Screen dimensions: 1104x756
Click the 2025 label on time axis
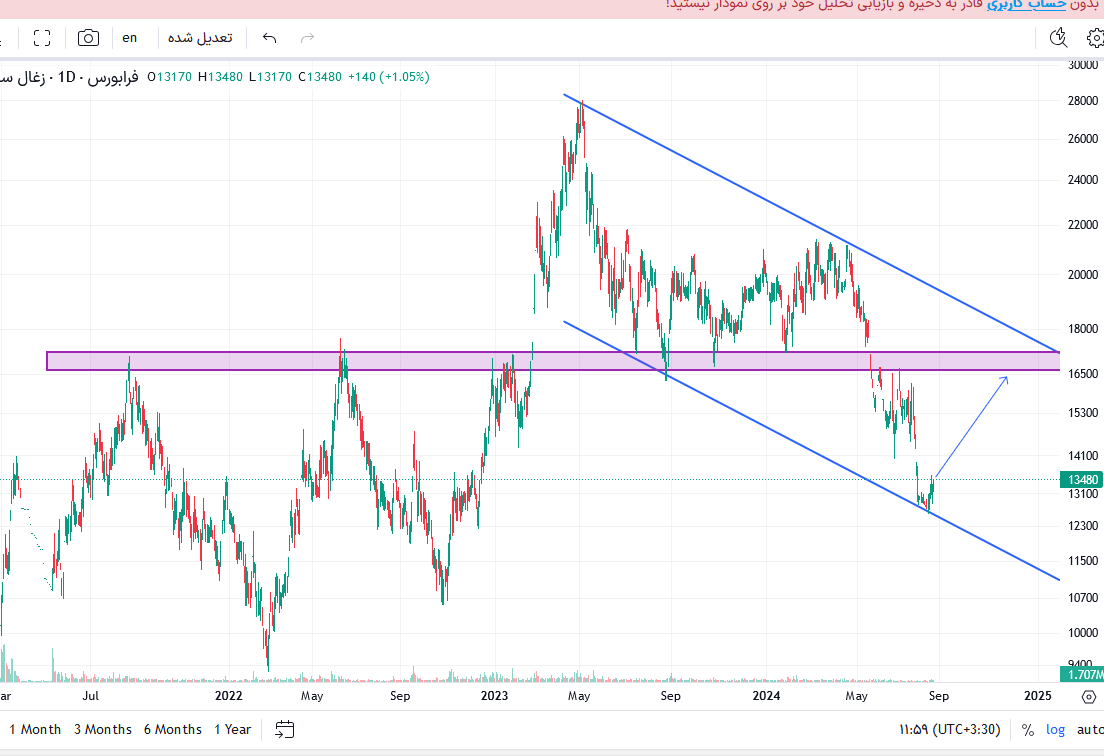point(1038,696)
